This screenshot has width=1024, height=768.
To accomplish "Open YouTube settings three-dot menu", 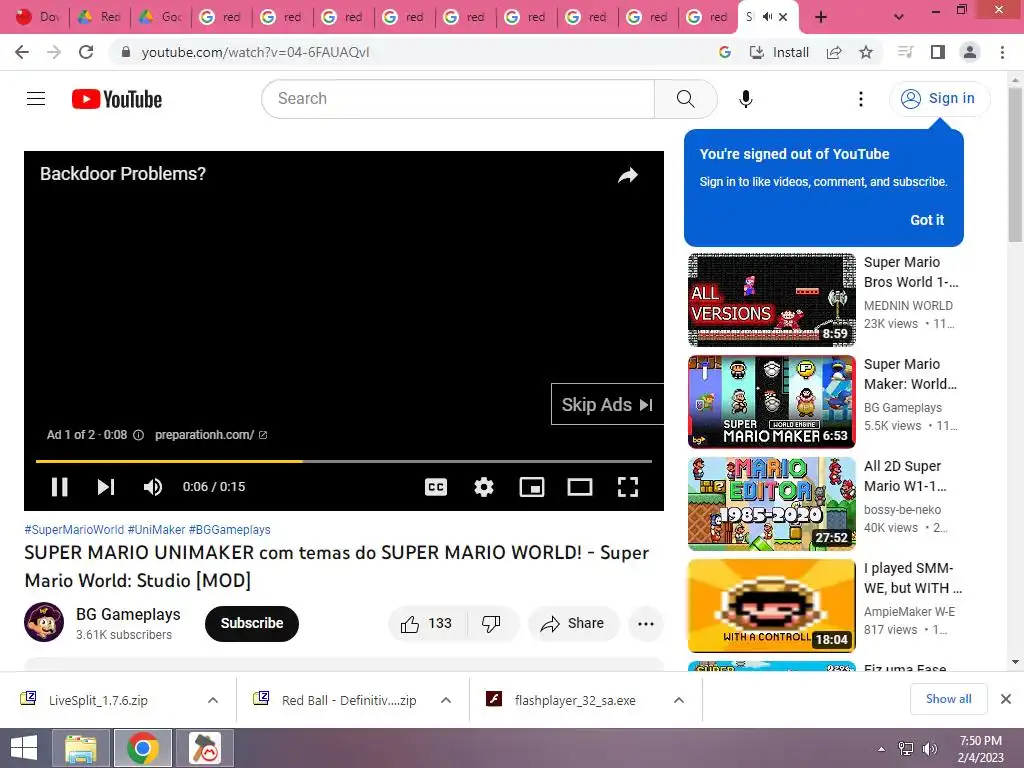I will click(x=861, y=99).
